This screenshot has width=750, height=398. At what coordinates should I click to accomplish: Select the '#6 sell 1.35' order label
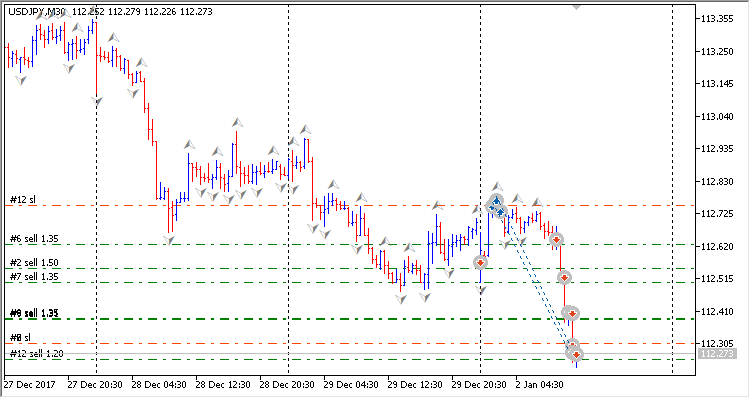[x=34, y=239]
